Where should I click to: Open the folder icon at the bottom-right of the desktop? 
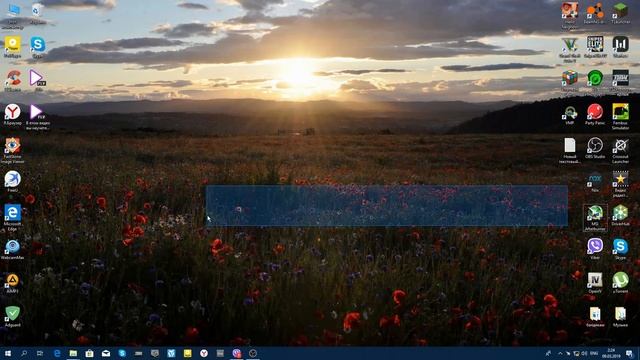click(620, 315)
